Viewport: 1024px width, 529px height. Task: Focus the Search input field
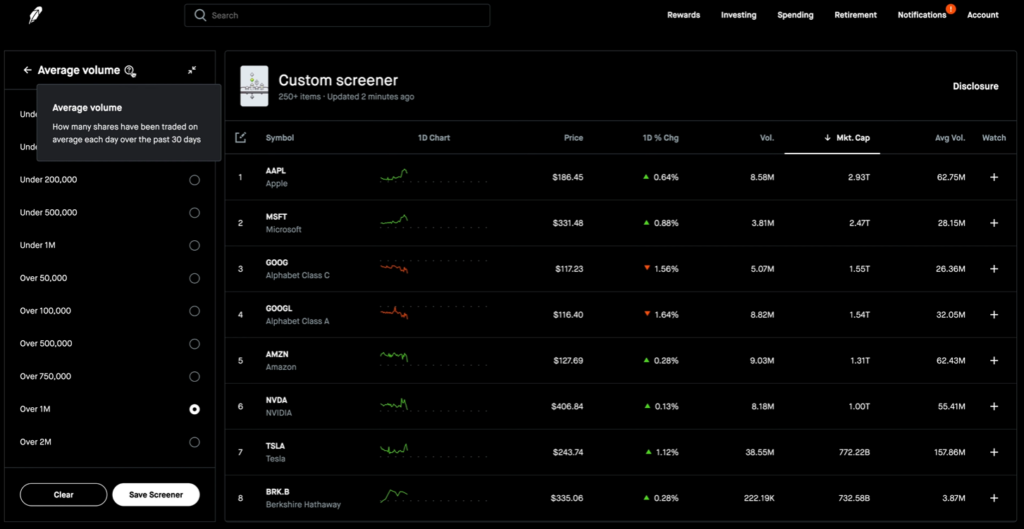click(337, 15)
